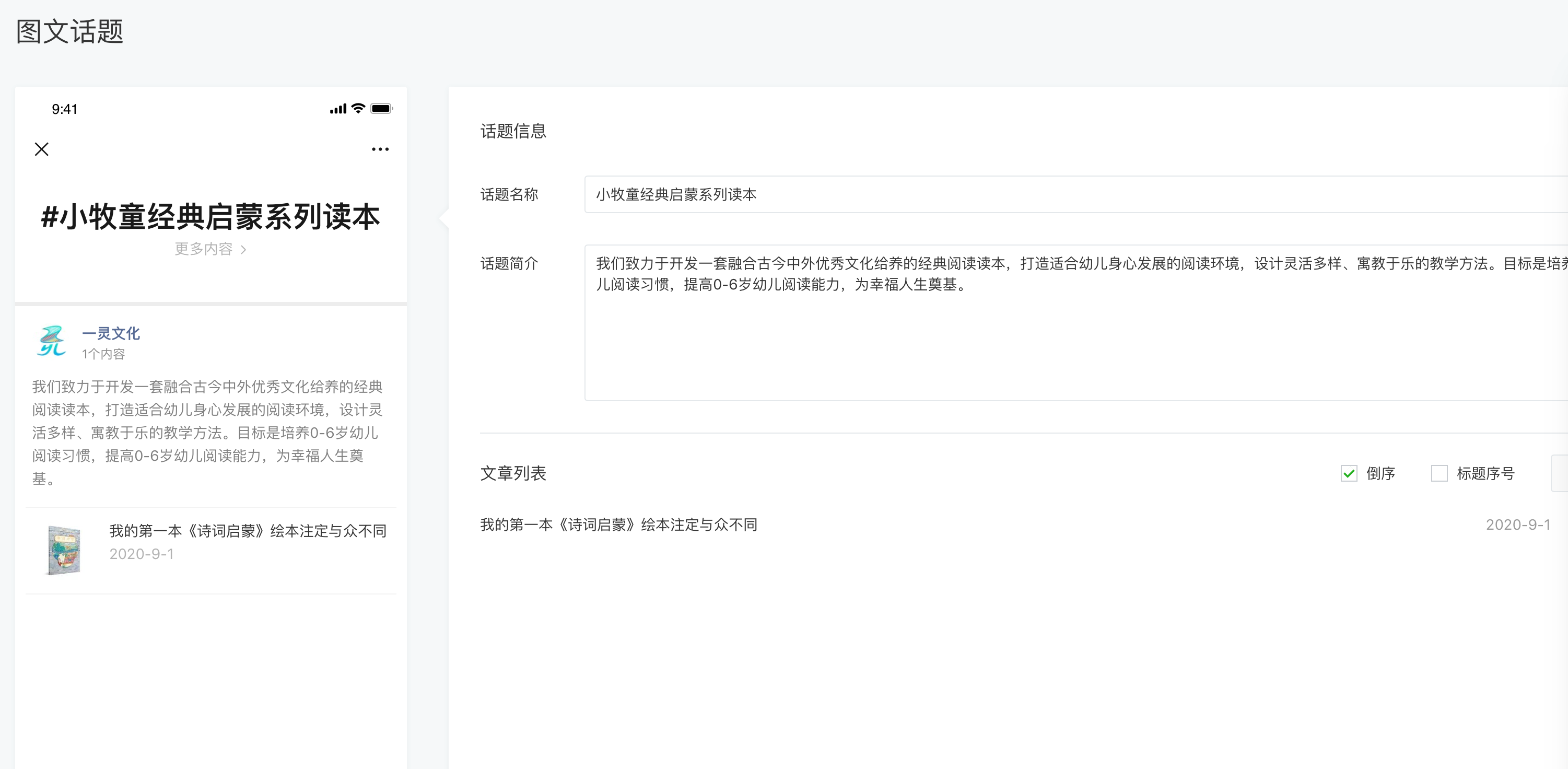Select article row in 文章列表
1568x769 pixels.
pos(618,525)
